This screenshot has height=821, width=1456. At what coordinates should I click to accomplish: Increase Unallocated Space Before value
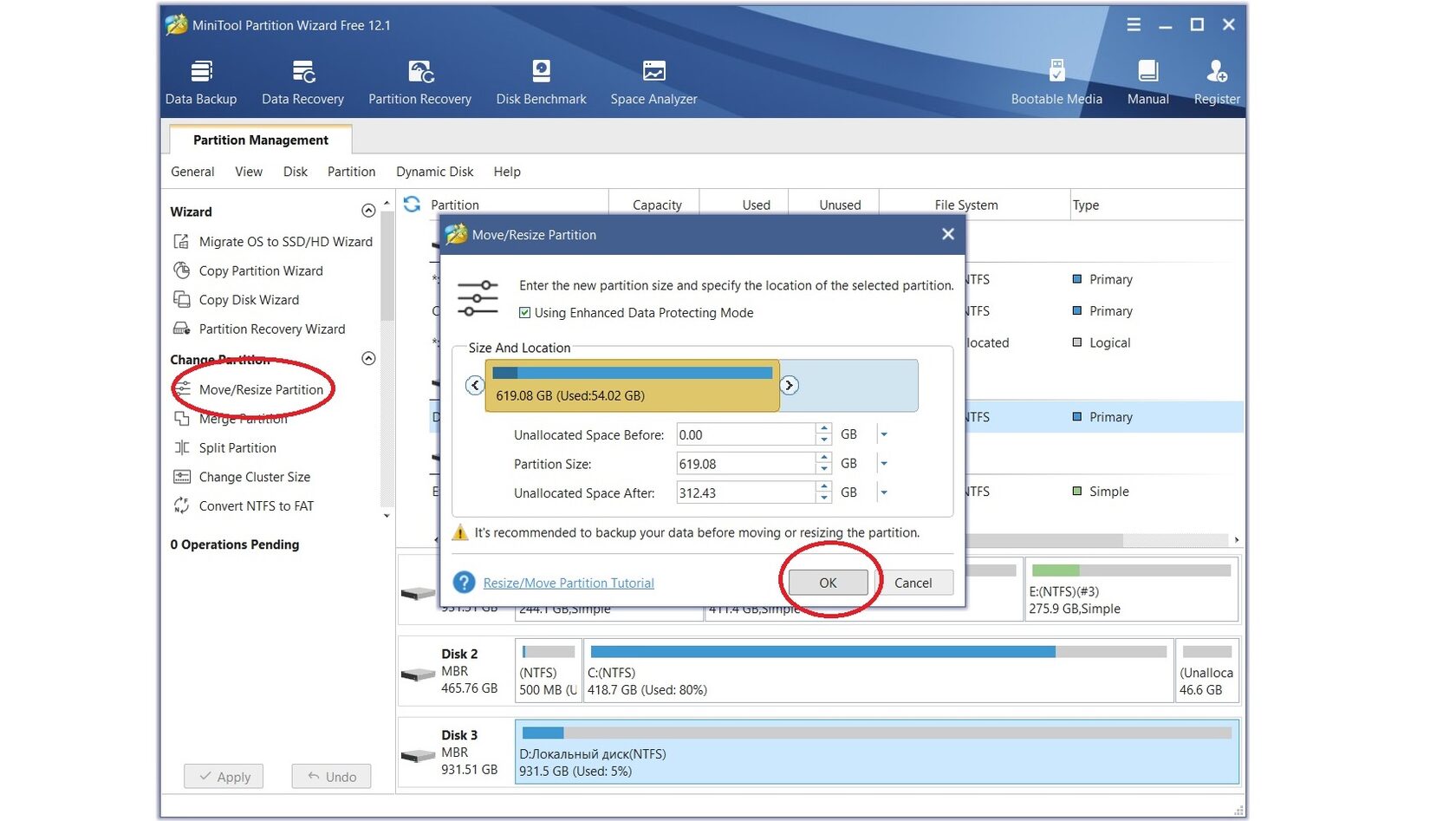[x=824, y=429]
